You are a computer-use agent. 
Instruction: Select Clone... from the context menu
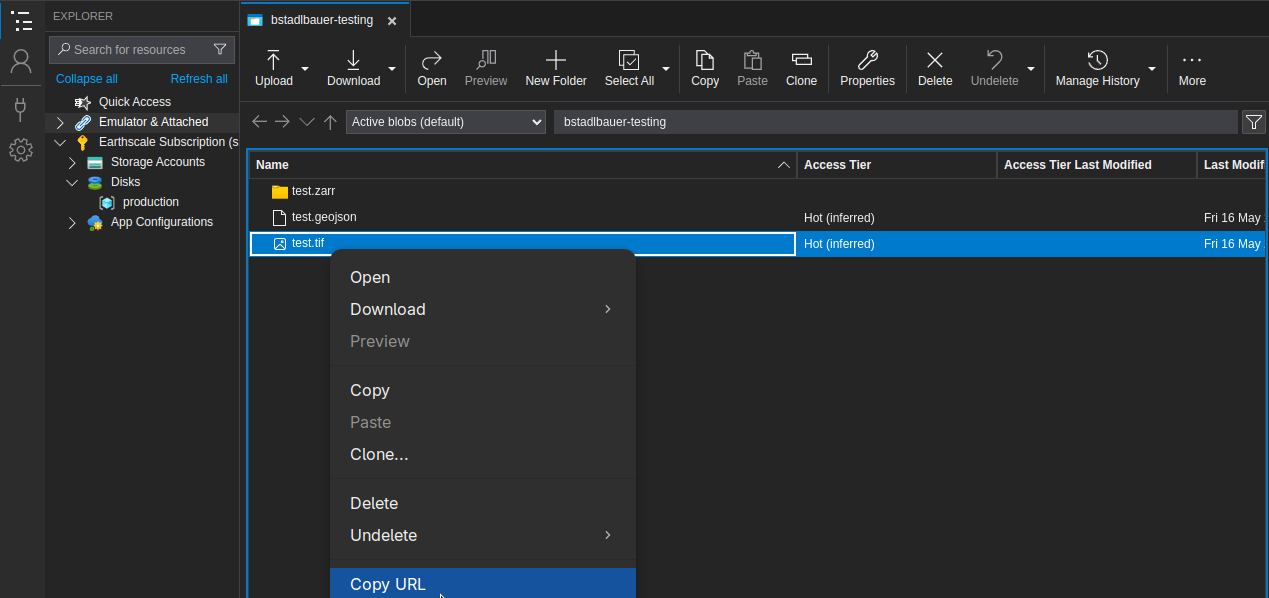(379, 454)
